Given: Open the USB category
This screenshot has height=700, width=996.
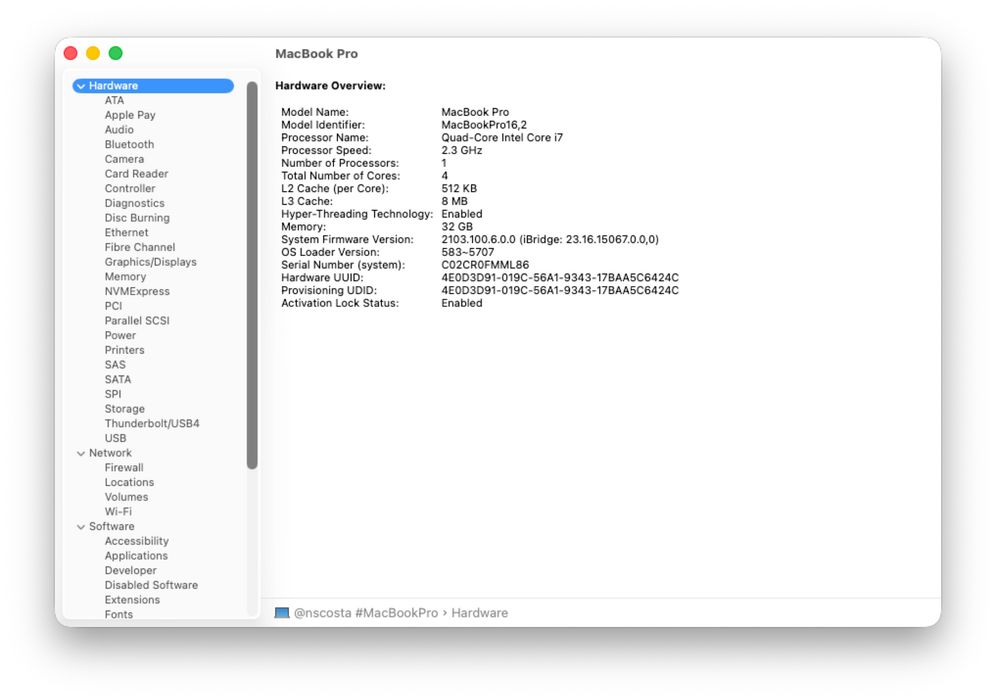Looking at the screenshot, I should coord(115,438).
